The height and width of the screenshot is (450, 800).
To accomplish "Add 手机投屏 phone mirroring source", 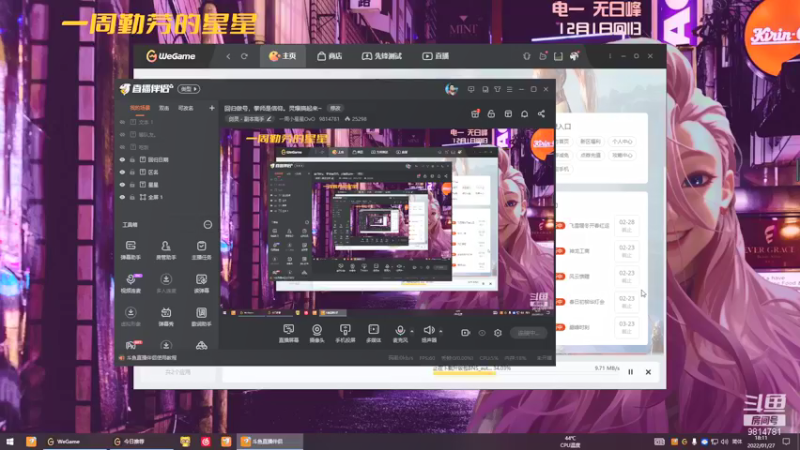I will pyautogui.click(x=345, y=334).
